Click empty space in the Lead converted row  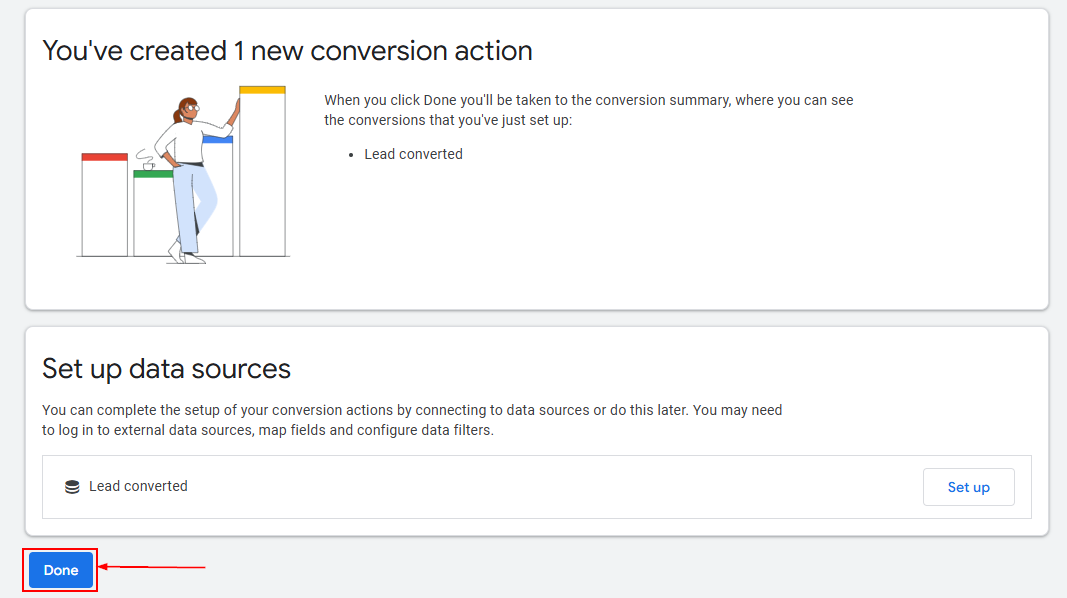pyautogui.click(x=550, y=487)
